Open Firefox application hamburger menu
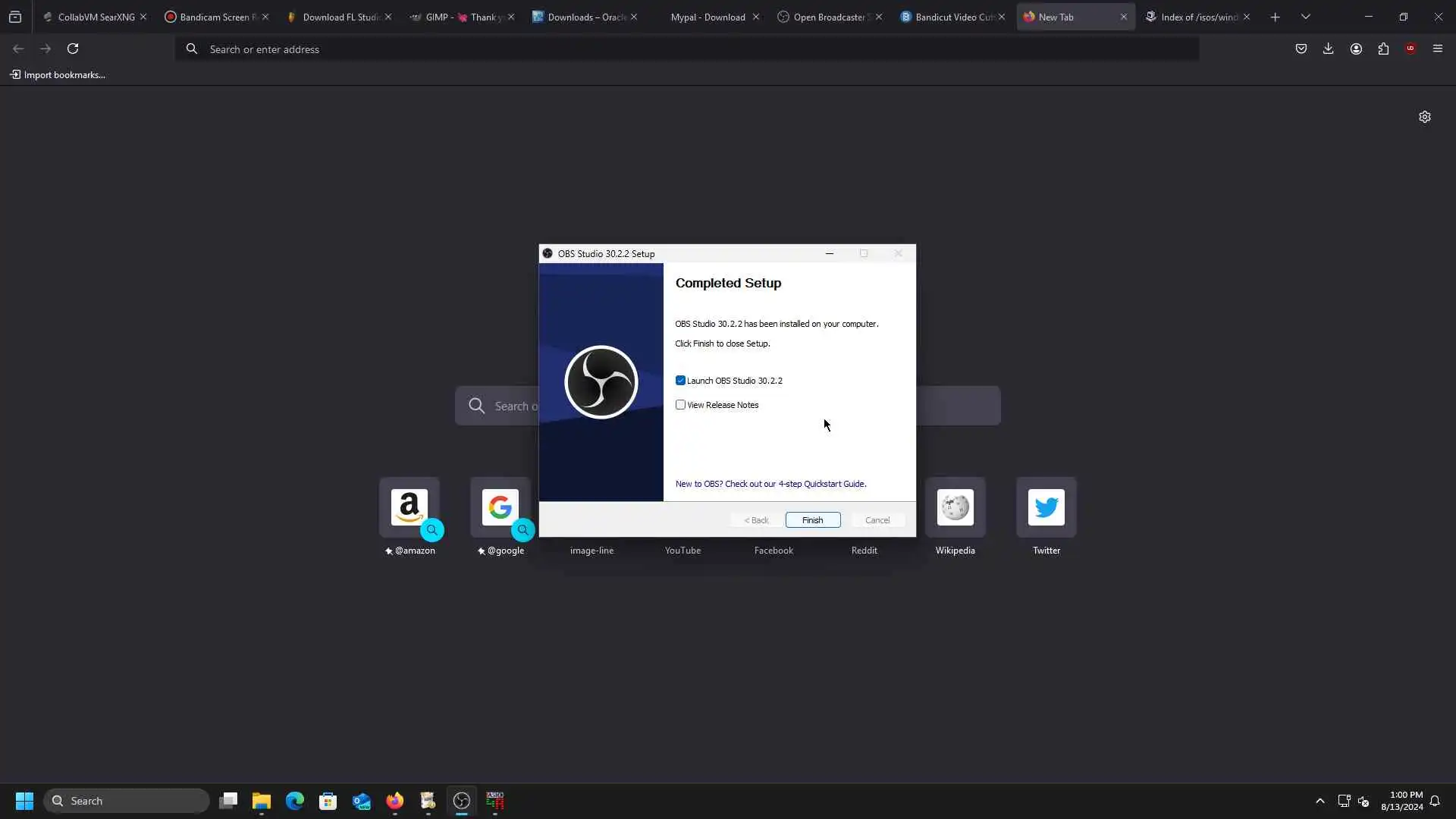Image resolution: width=1456 pixels, height=819 pixels. coord(1437,49)
